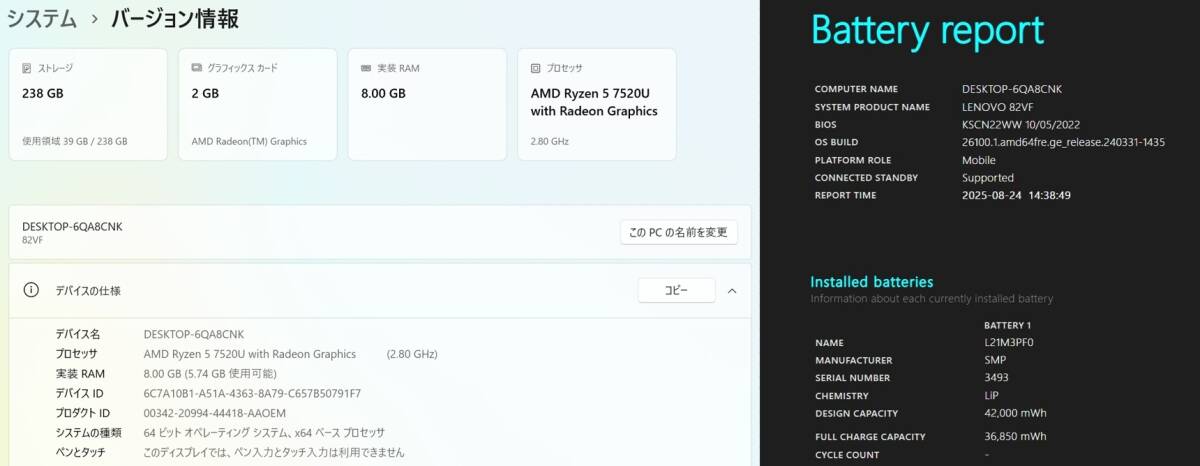Screen dimensions: 1200x466
Task: Open the システム breadcrumb link
Action: 42,19
